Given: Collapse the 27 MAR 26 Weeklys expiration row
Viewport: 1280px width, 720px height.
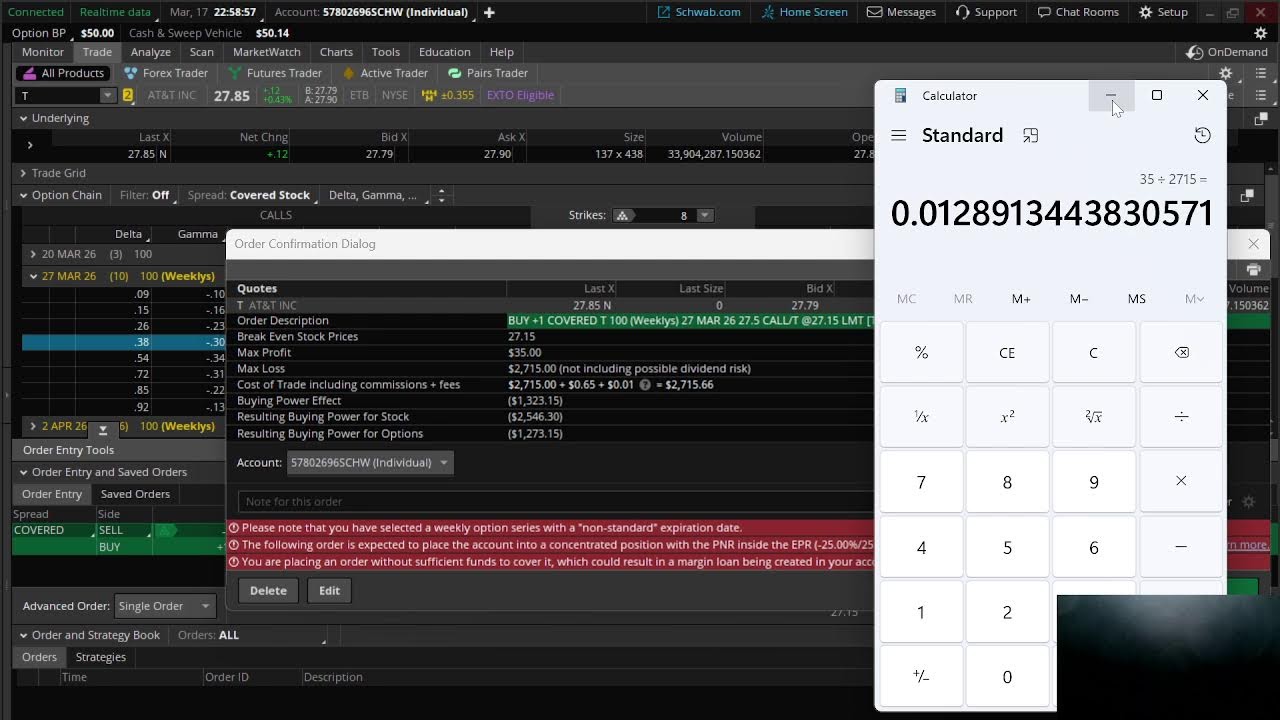Looking at the screenshot, I should coord(33,276).
